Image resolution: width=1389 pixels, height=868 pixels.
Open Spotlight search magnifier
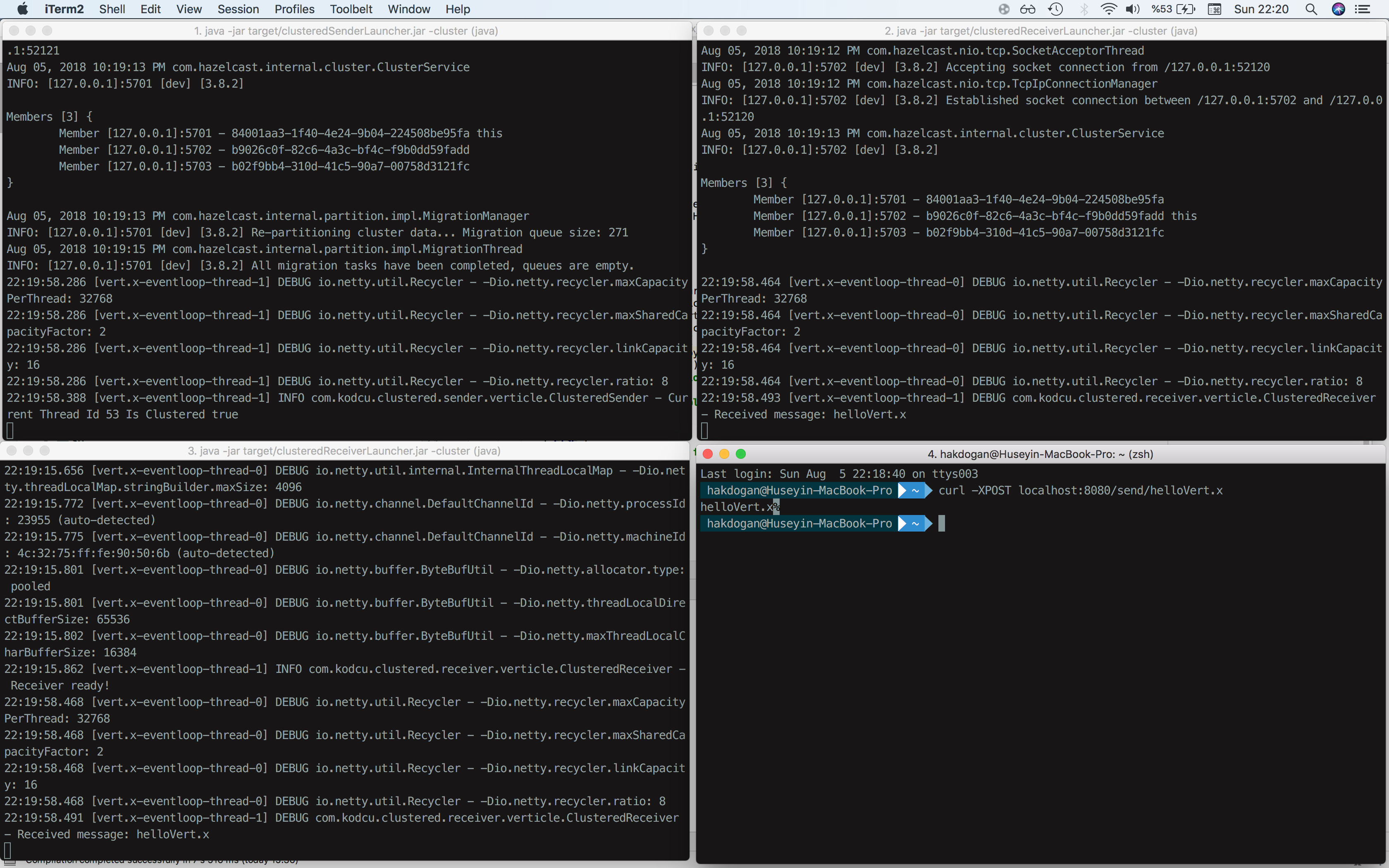(x=1311, y=9)
